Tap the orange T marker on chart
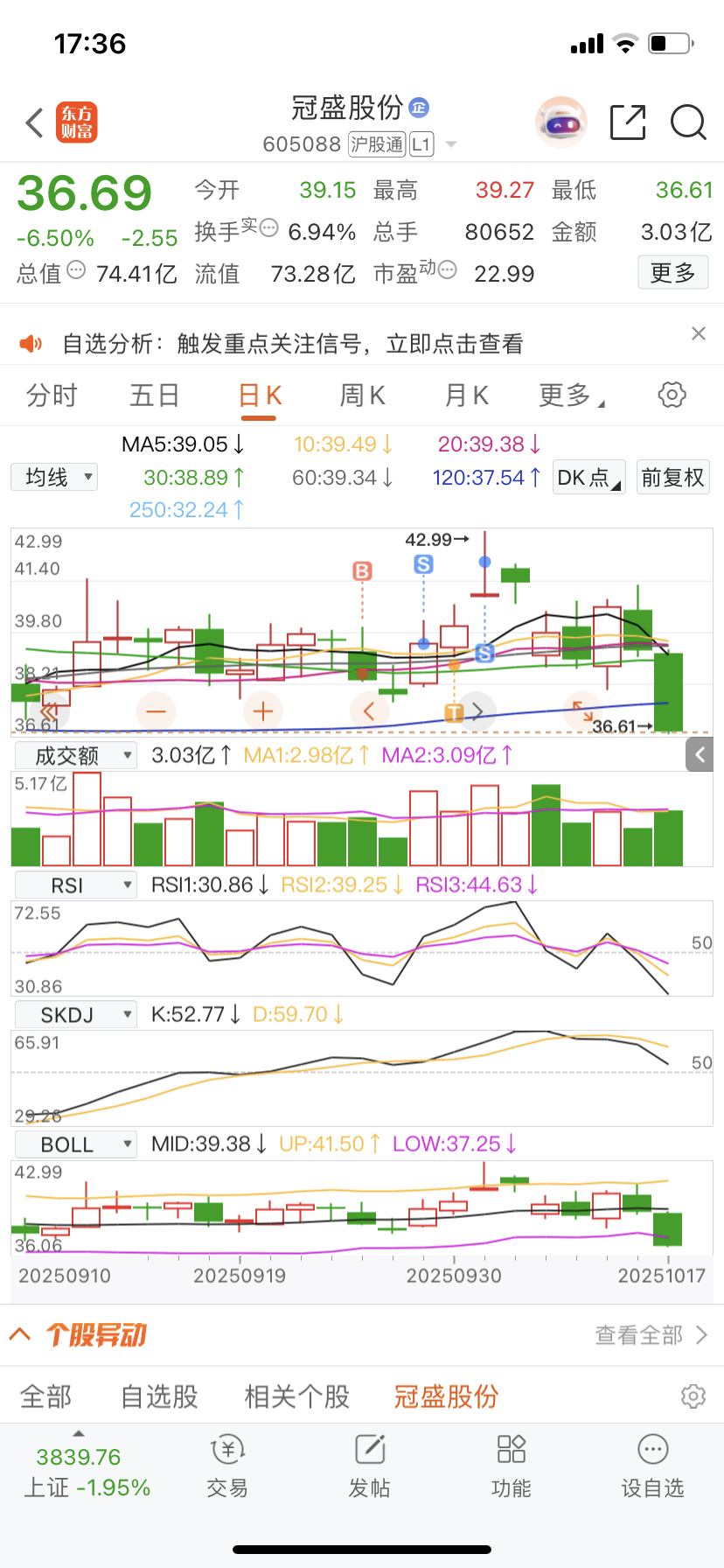724x1568 pixels. coord(454,712)
